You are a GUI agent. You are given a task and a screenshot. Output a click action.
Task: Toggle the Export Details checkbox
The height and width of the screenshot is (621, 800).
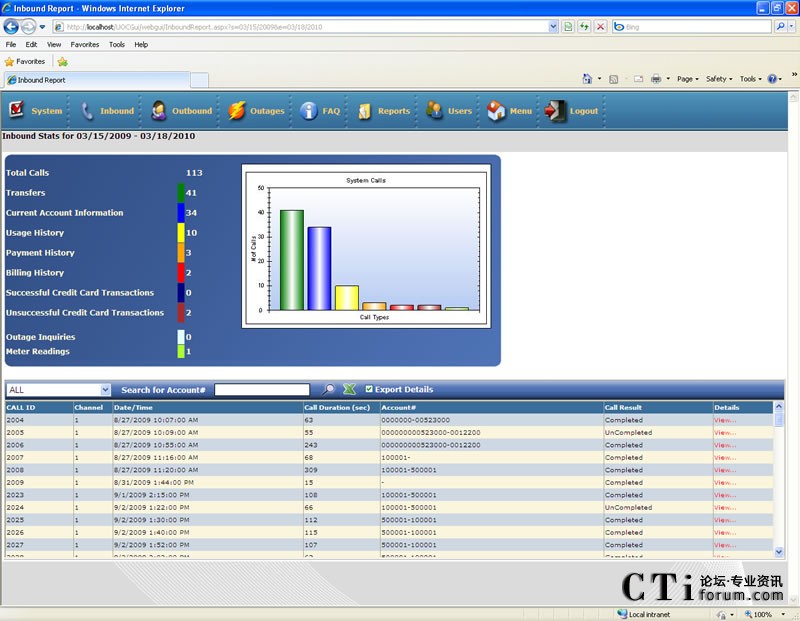[370, 389]
